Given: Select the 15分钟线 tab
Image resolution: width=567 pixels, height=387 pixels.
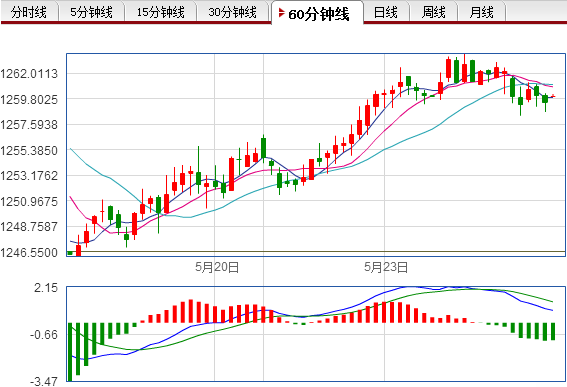Looking at the screenshot, I should 160,12.
